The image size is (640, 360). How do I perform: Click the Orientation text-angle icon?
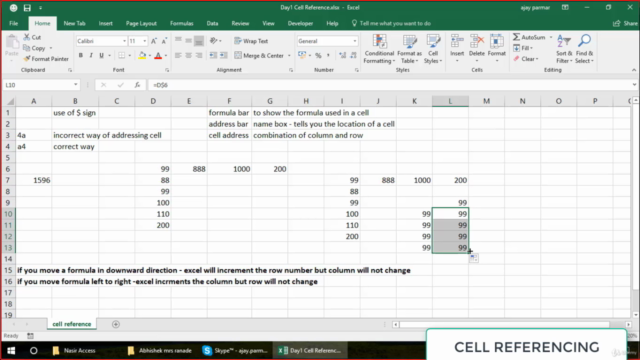pos(213,41)
